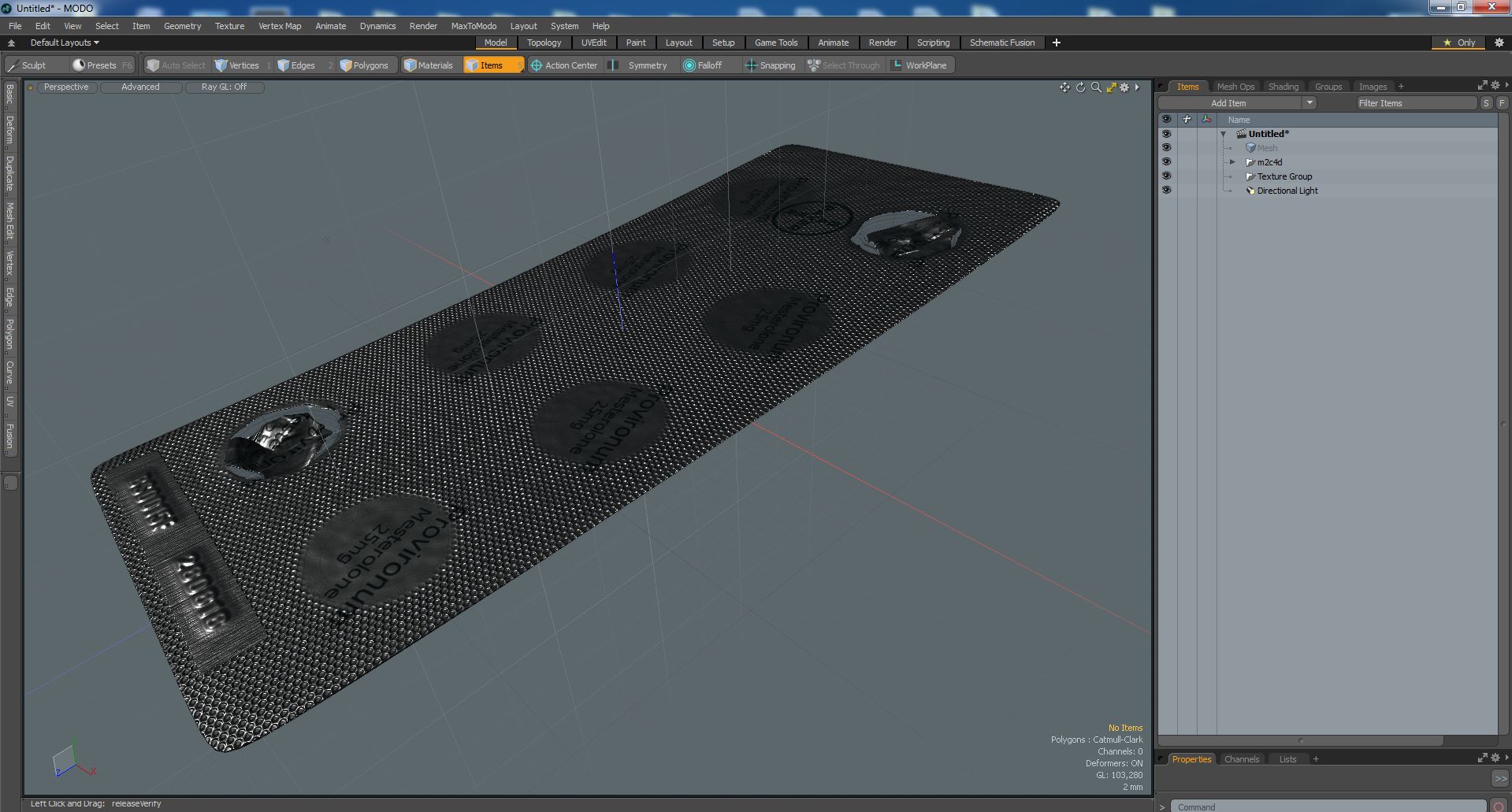The image size is (1512, 812).
Task: Click the Command input field
Action: point(1328,806)
